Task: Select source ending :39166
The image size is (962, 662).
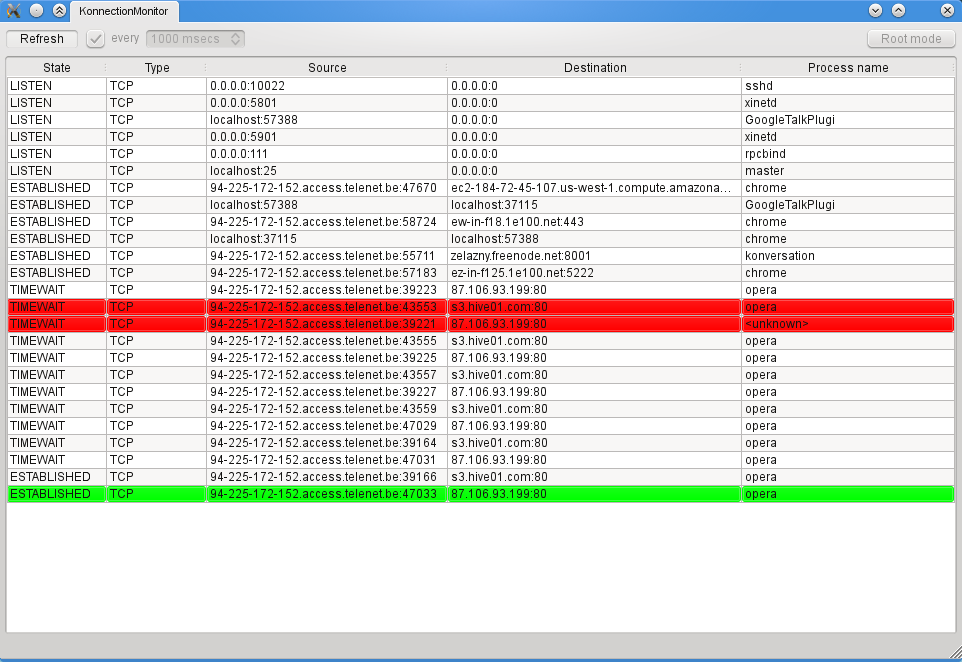Action: (327, 477)
